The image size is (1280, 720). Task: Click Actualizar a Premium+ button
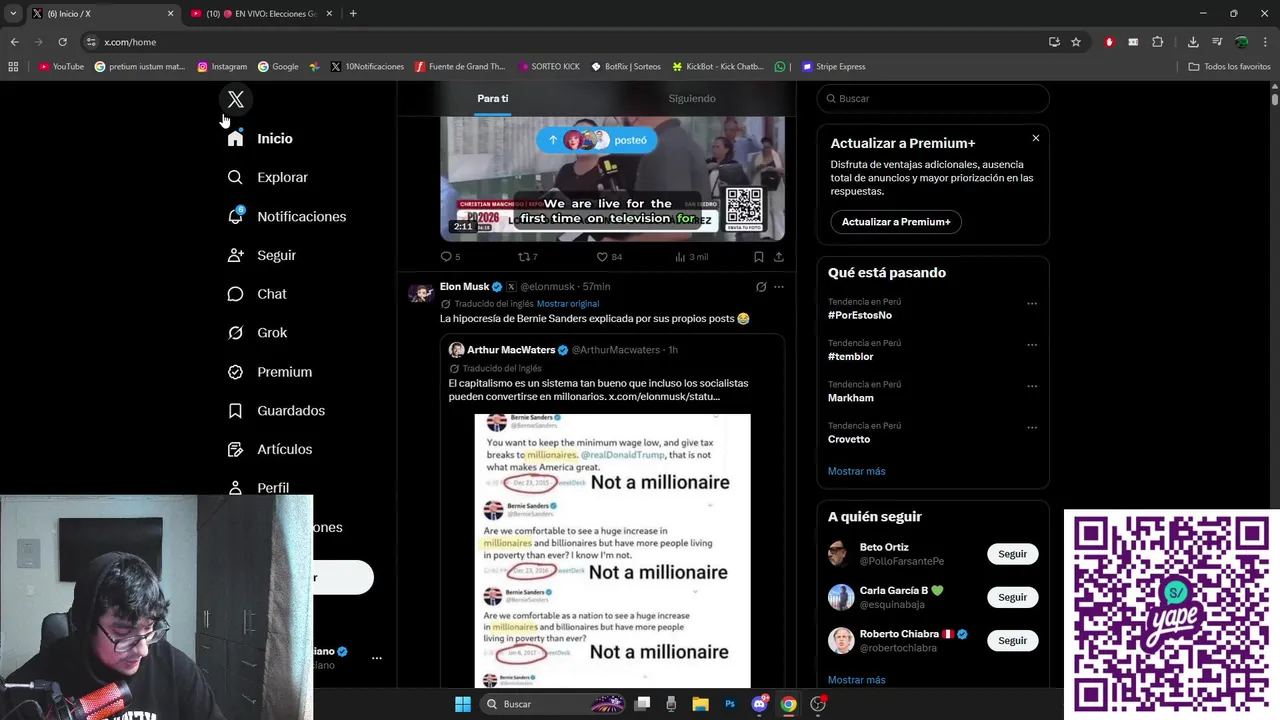point(896,222)
